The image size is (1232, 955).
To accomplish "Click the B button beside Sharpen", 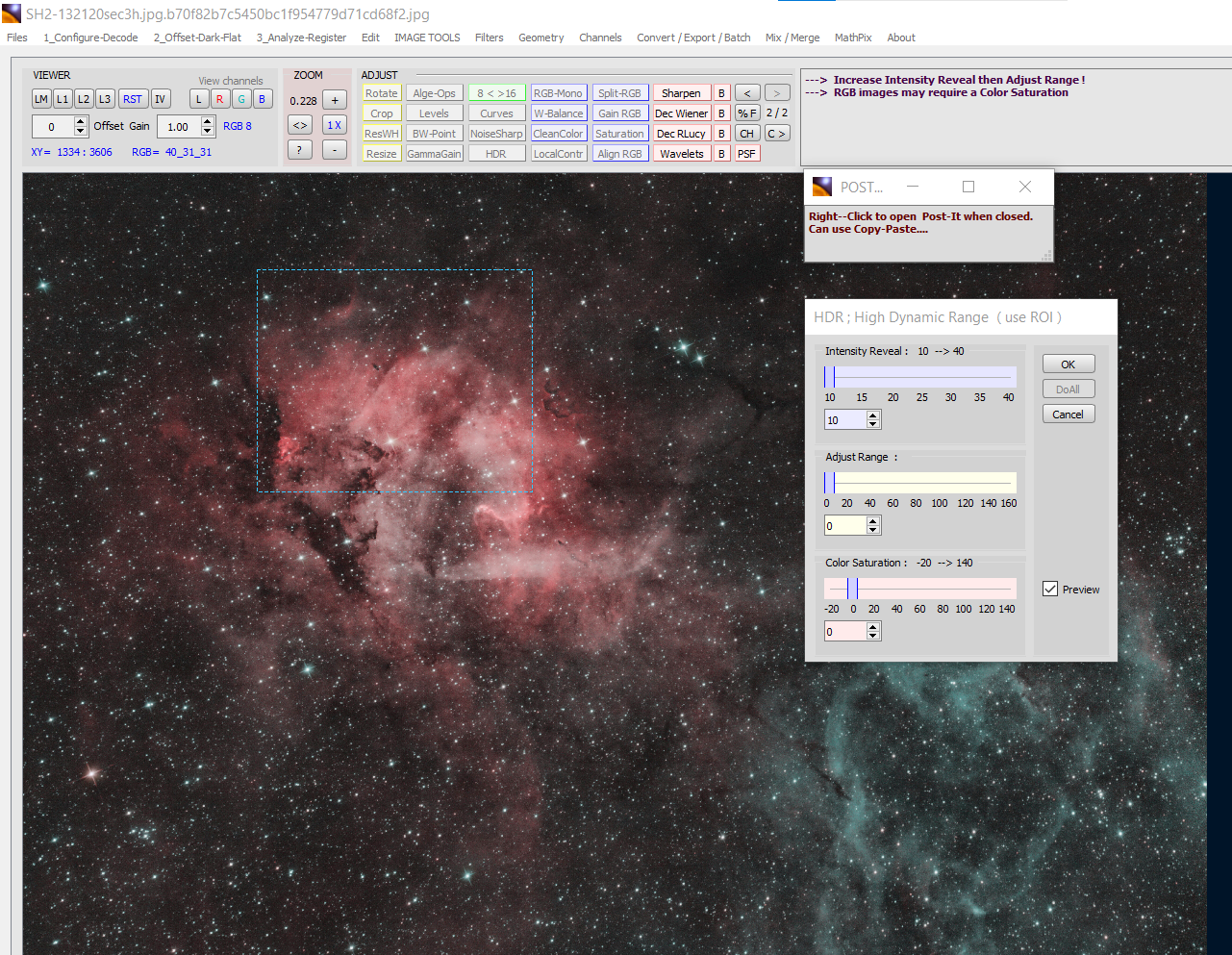I will [722, 93].
